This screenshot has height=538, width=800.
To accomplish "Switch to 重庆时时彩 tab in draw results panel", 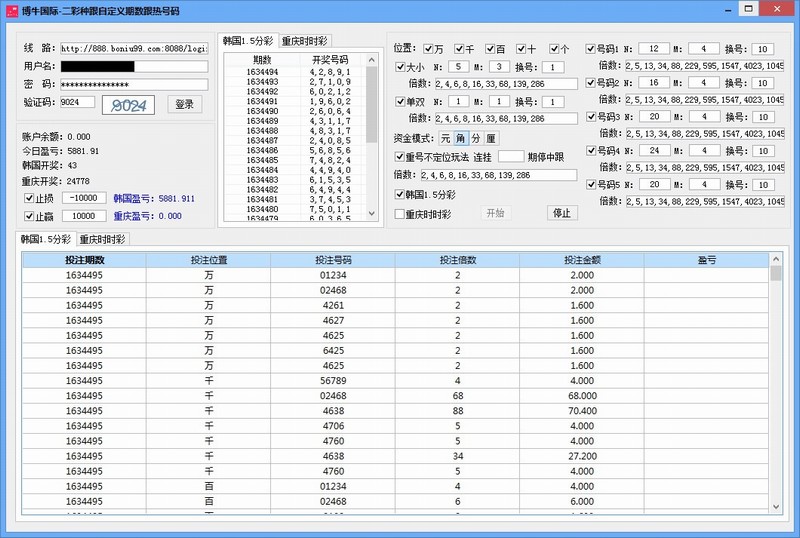I will tap(303, 41).
